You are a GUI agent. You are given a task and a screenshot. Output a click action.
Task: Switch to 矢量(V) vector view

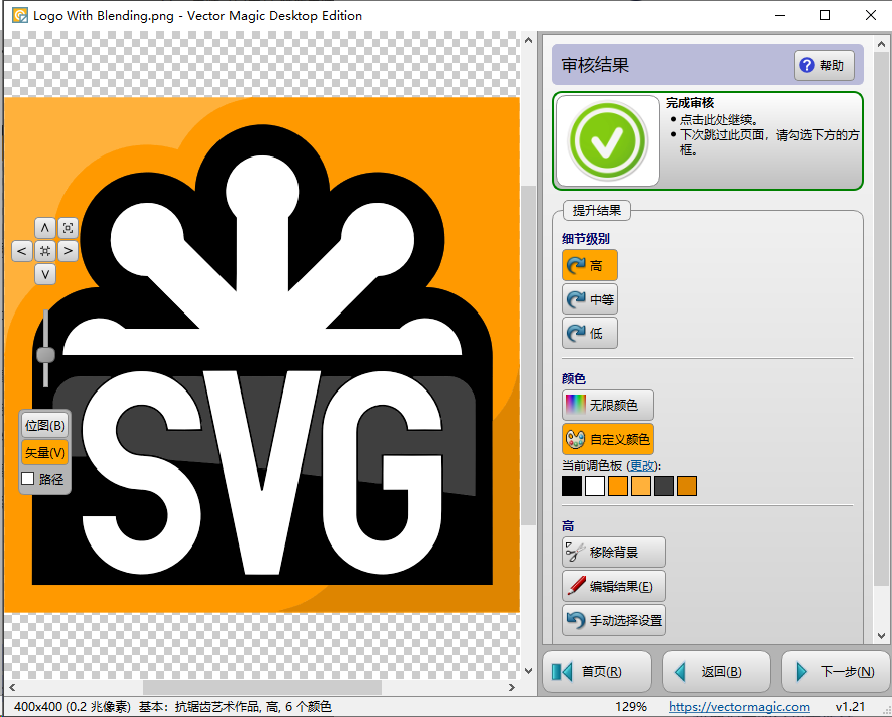click(45, 452)
